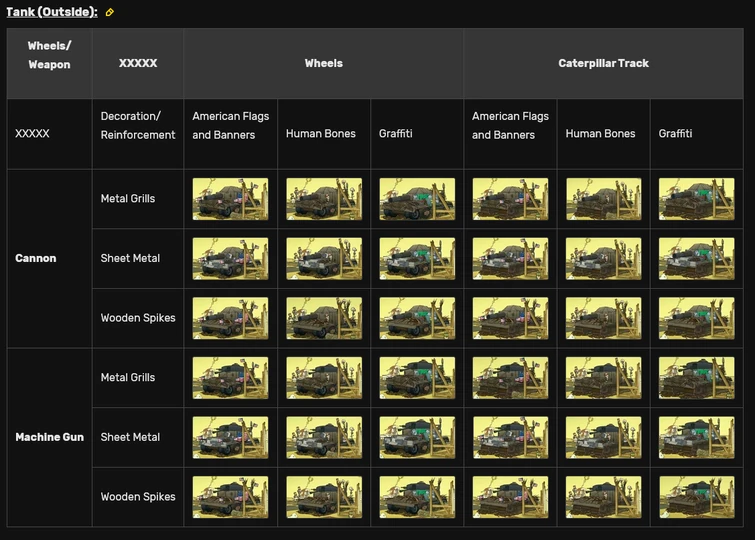Image resolution: width=755 pixels, height=540 pixels.
Task: Open Machine Gun Wooden Spikes Caterpillar American Flags thumbnail
Action: tap(510, 498)
